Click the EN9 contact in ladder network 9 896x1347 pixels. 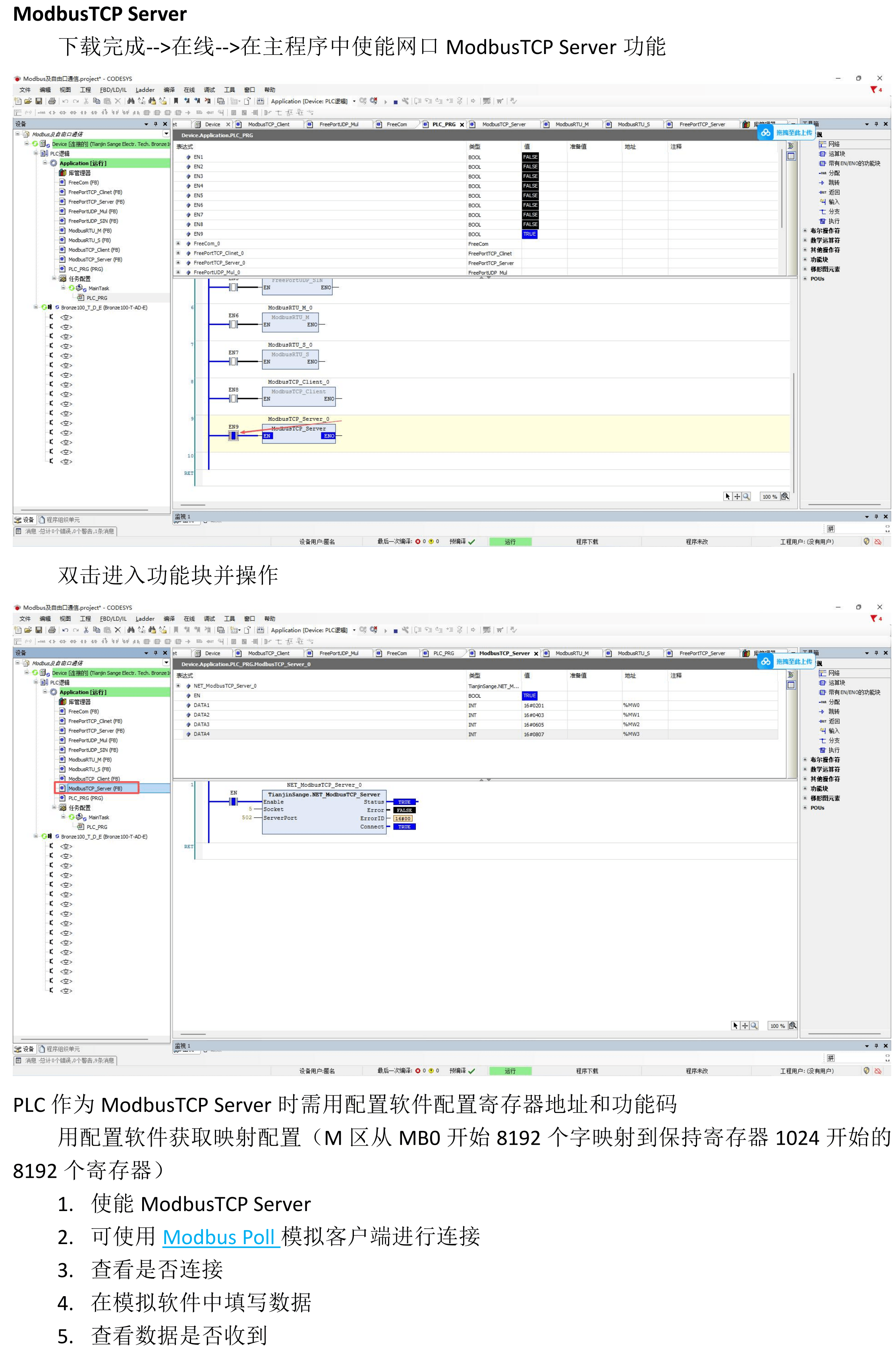(x=233, y=435)
